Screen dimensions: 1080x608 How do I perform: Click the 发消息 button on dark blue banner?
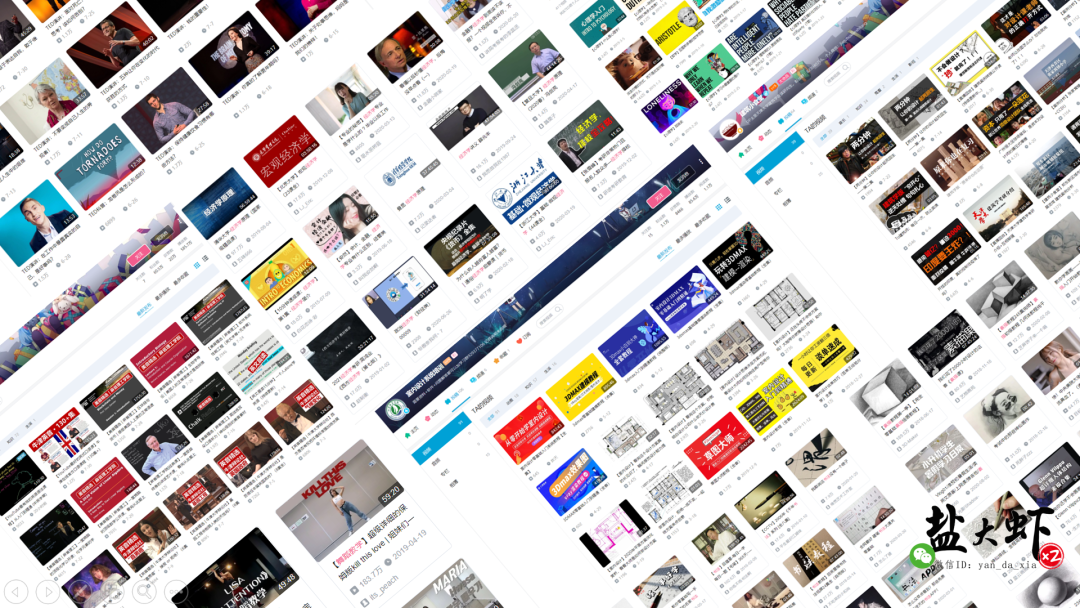pos(682,176)
